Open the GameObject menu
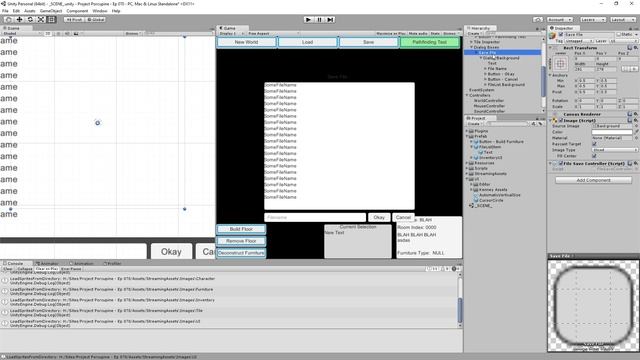 pos(51,11)
